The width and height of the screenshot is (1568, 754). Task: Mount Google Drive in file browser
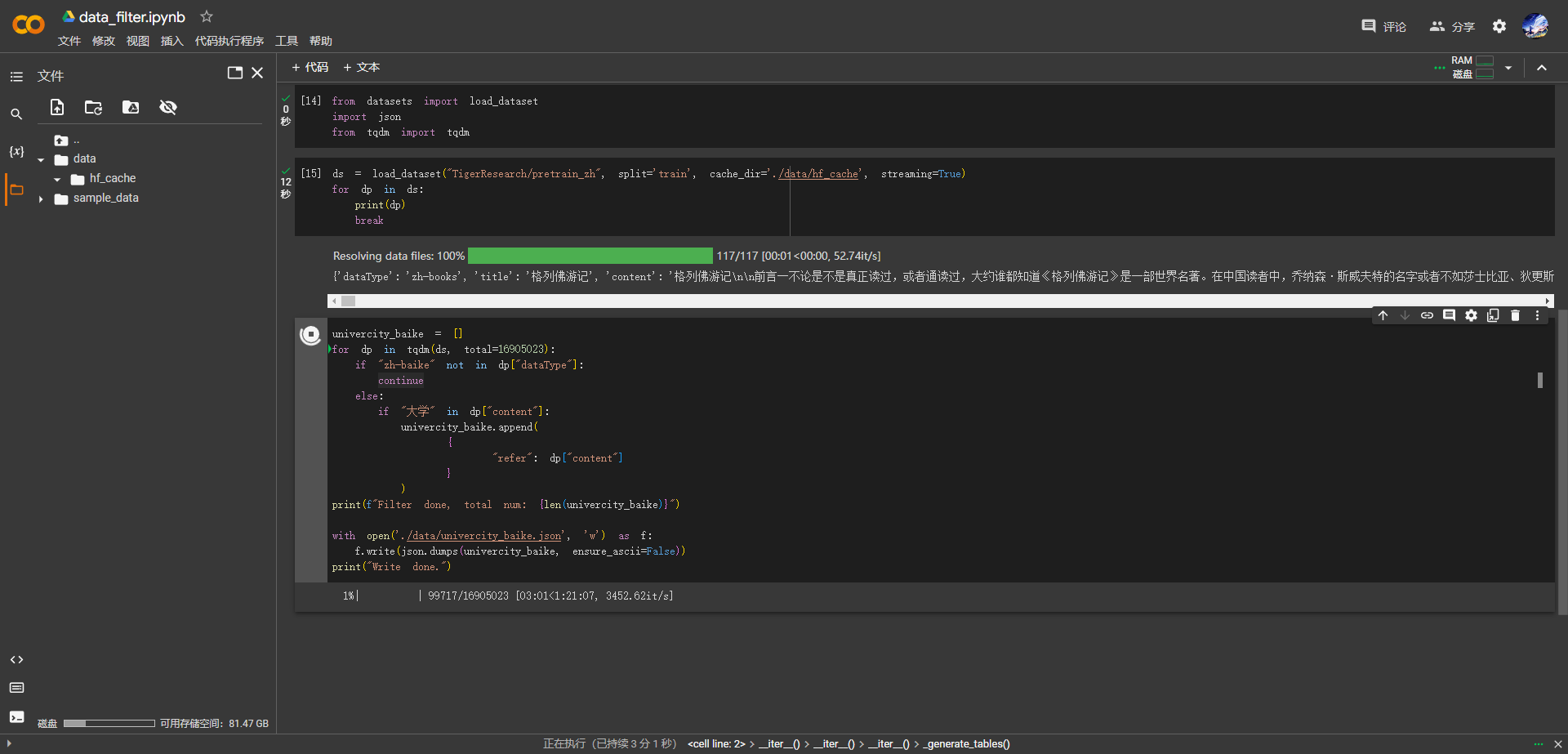131,107
